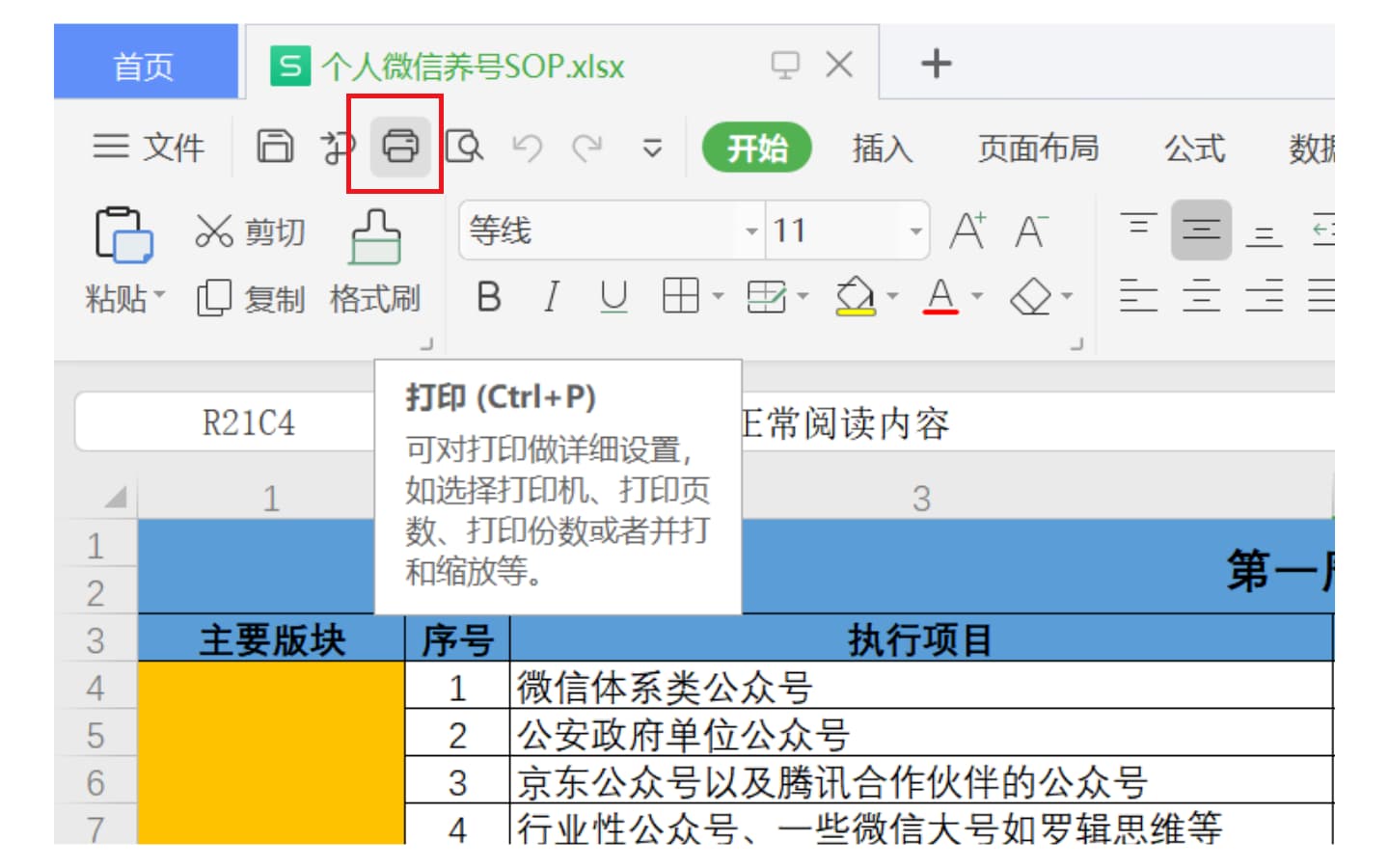
Task: Expand the cell style dropdown arrow
Action: click(x=803, y=296)
